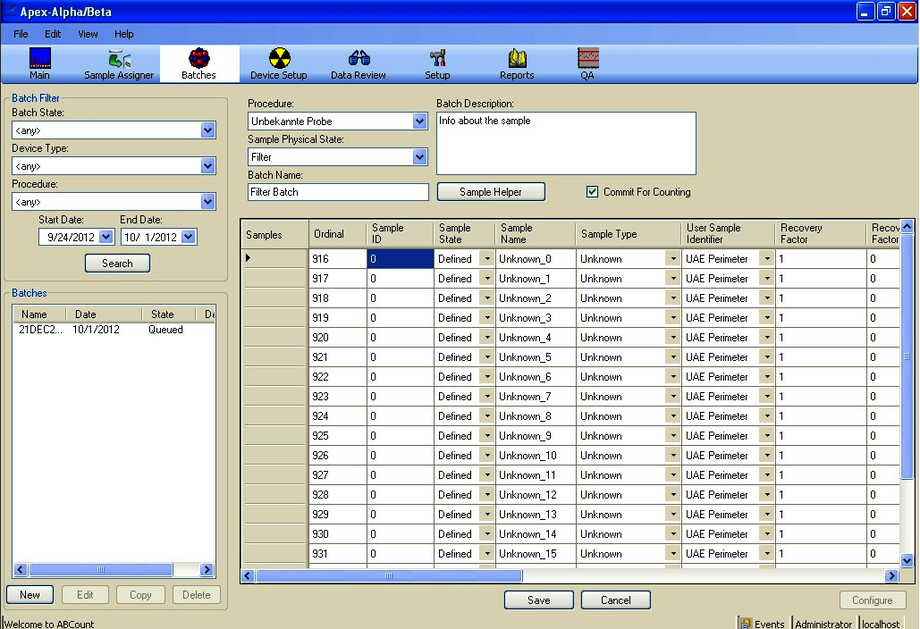Click the Events icon in the status bar
The width and height of the screenshot is (920, 629).
(x=747, y=622)
